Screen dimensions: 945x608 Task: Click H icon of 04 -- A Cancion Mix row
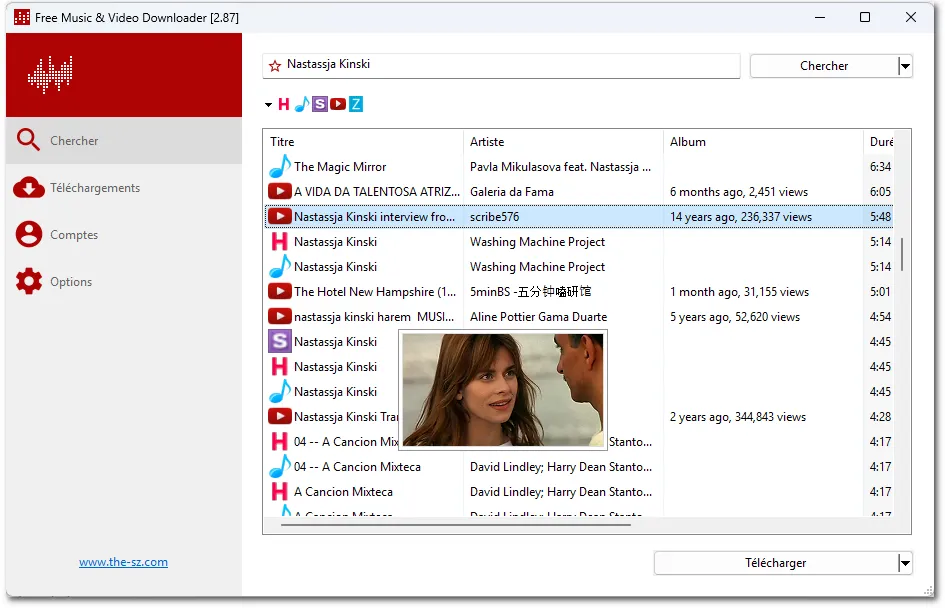pyautogui.click(x=280, y=442)
